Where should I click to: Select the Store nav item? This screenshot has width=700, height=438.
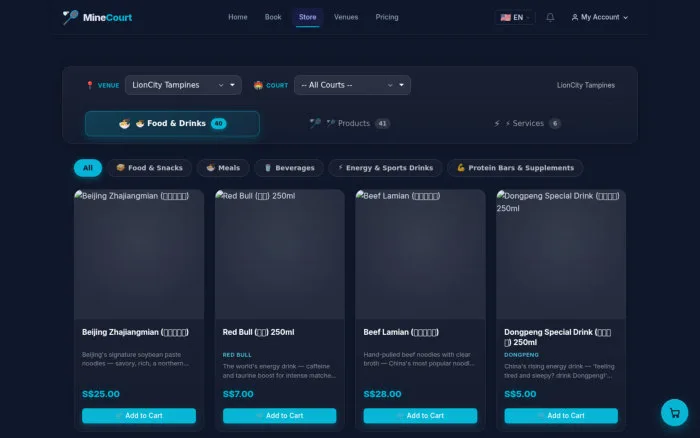(308, 17)
